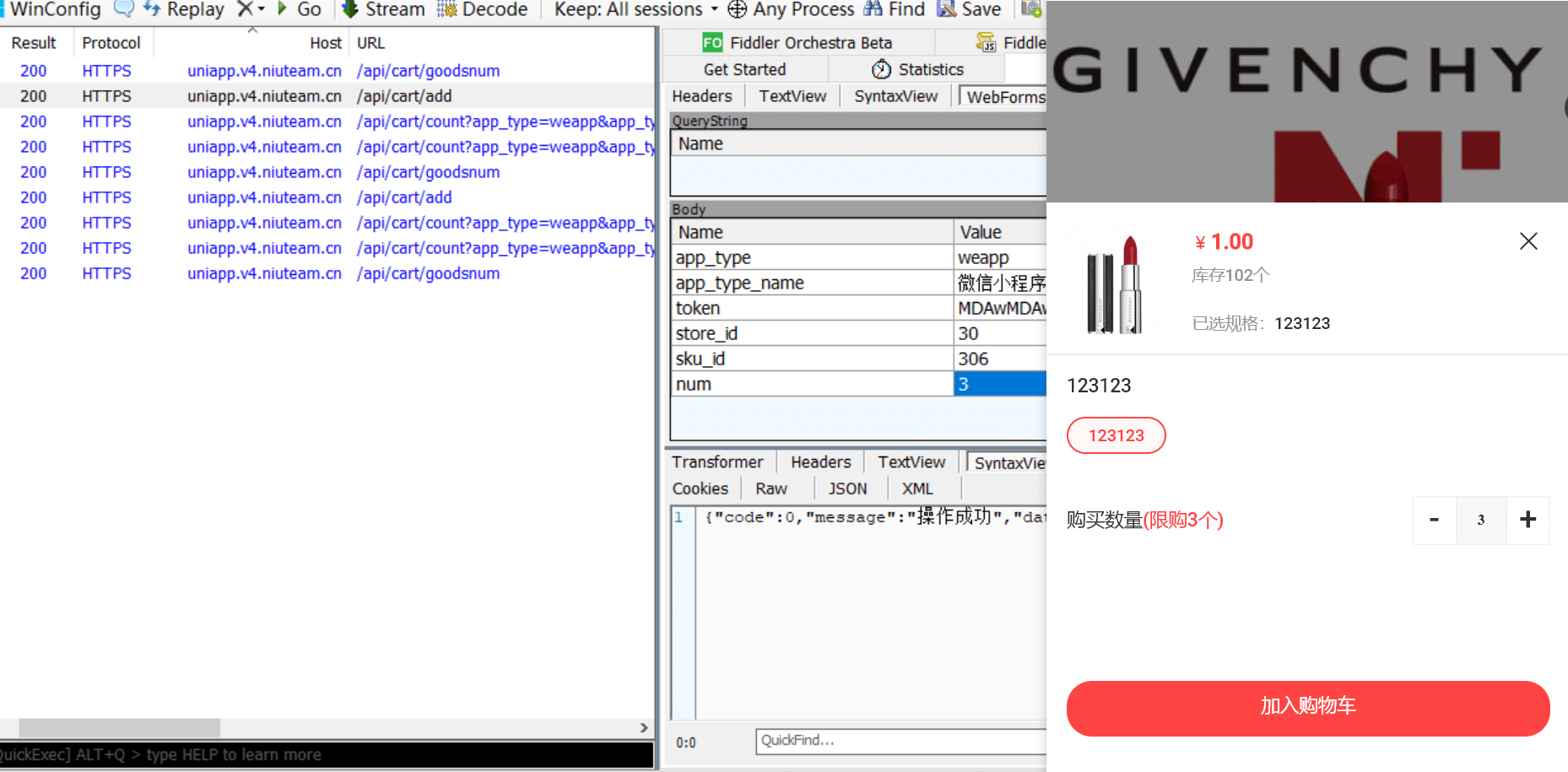This screenshot has width=1568, height=772.
Task: Open the Remove sessions X dropdown
Action: point(251,9)
